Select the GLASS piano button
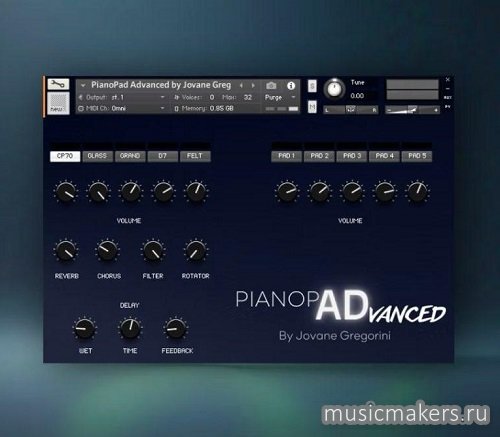 97,156
